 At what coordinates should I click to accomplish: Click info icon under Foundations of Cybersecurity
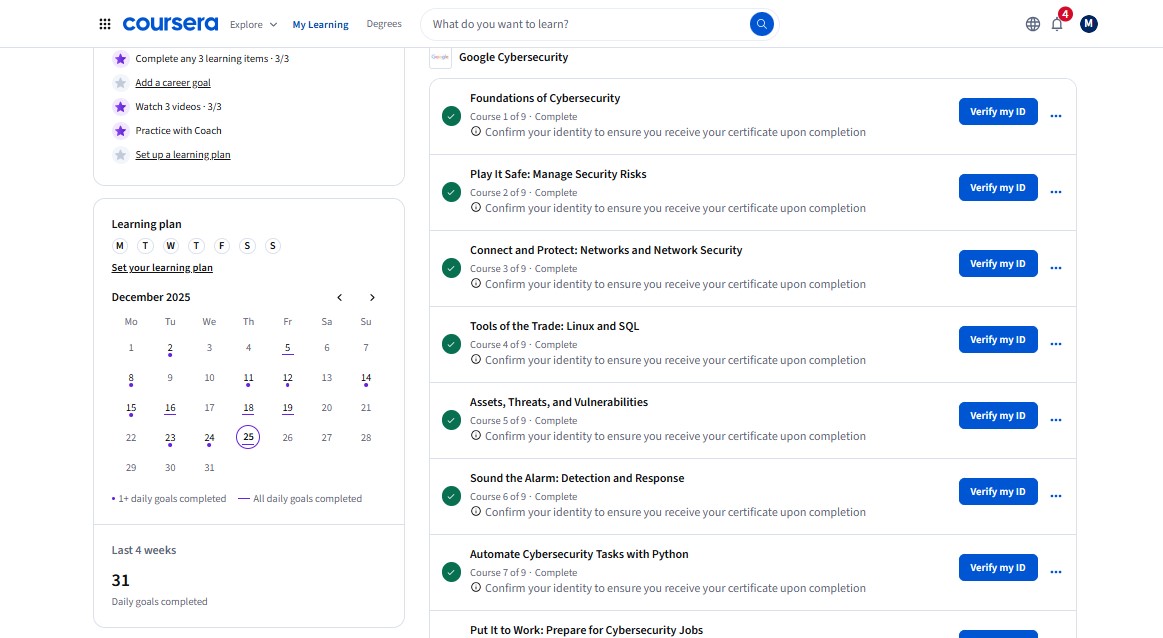point(475,131)
